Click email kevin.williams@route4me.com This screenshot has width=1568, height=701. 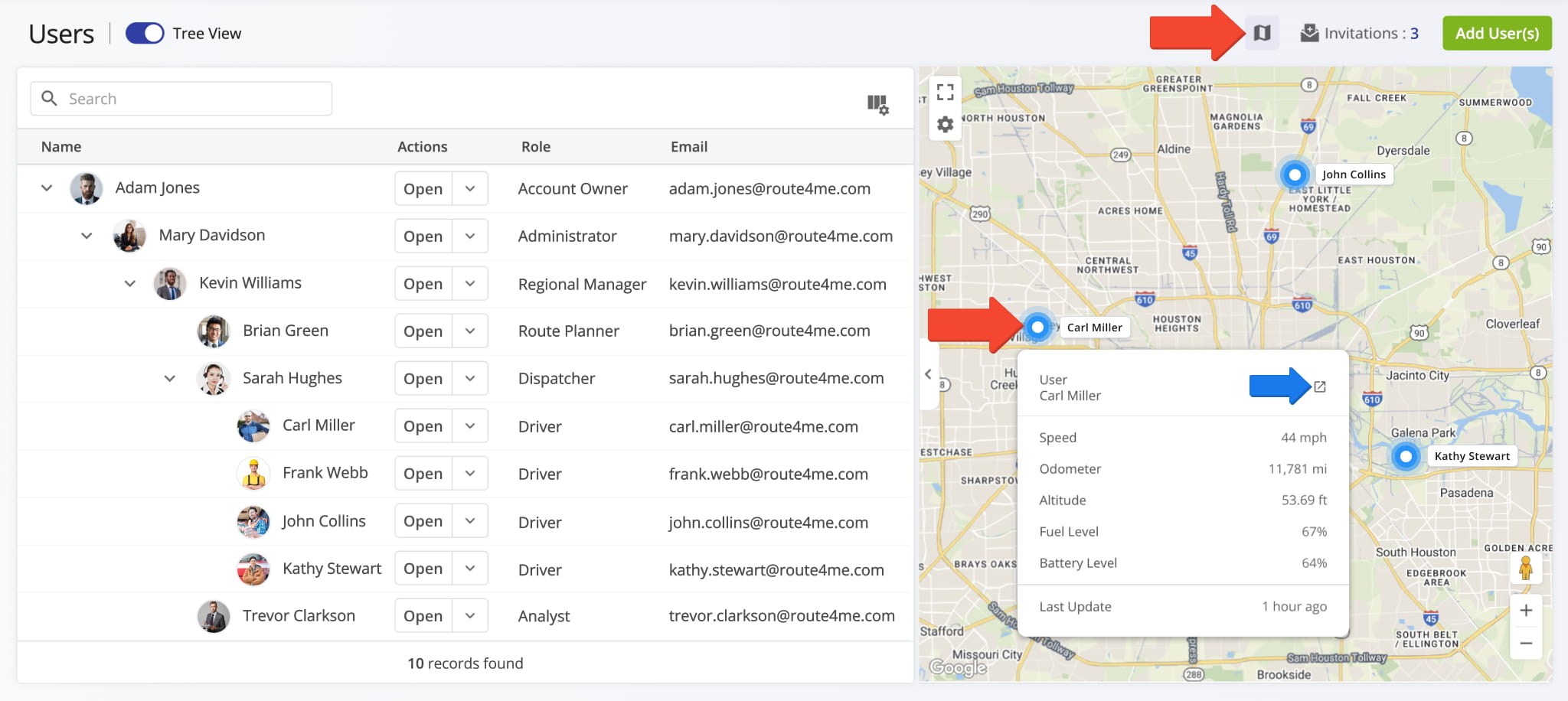tap(777, 284)
